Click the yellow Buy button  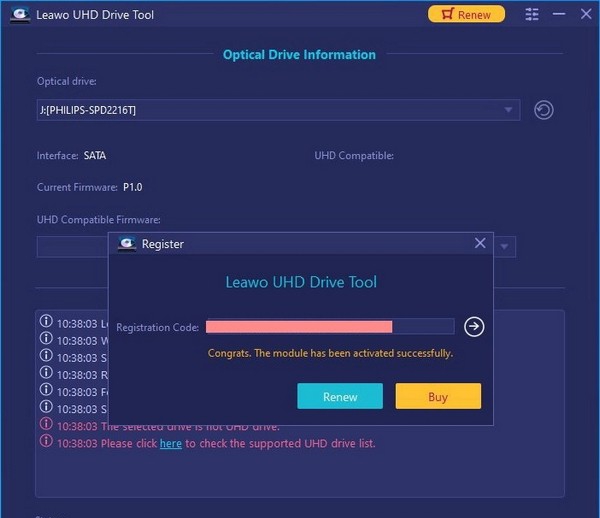(438, 396)
